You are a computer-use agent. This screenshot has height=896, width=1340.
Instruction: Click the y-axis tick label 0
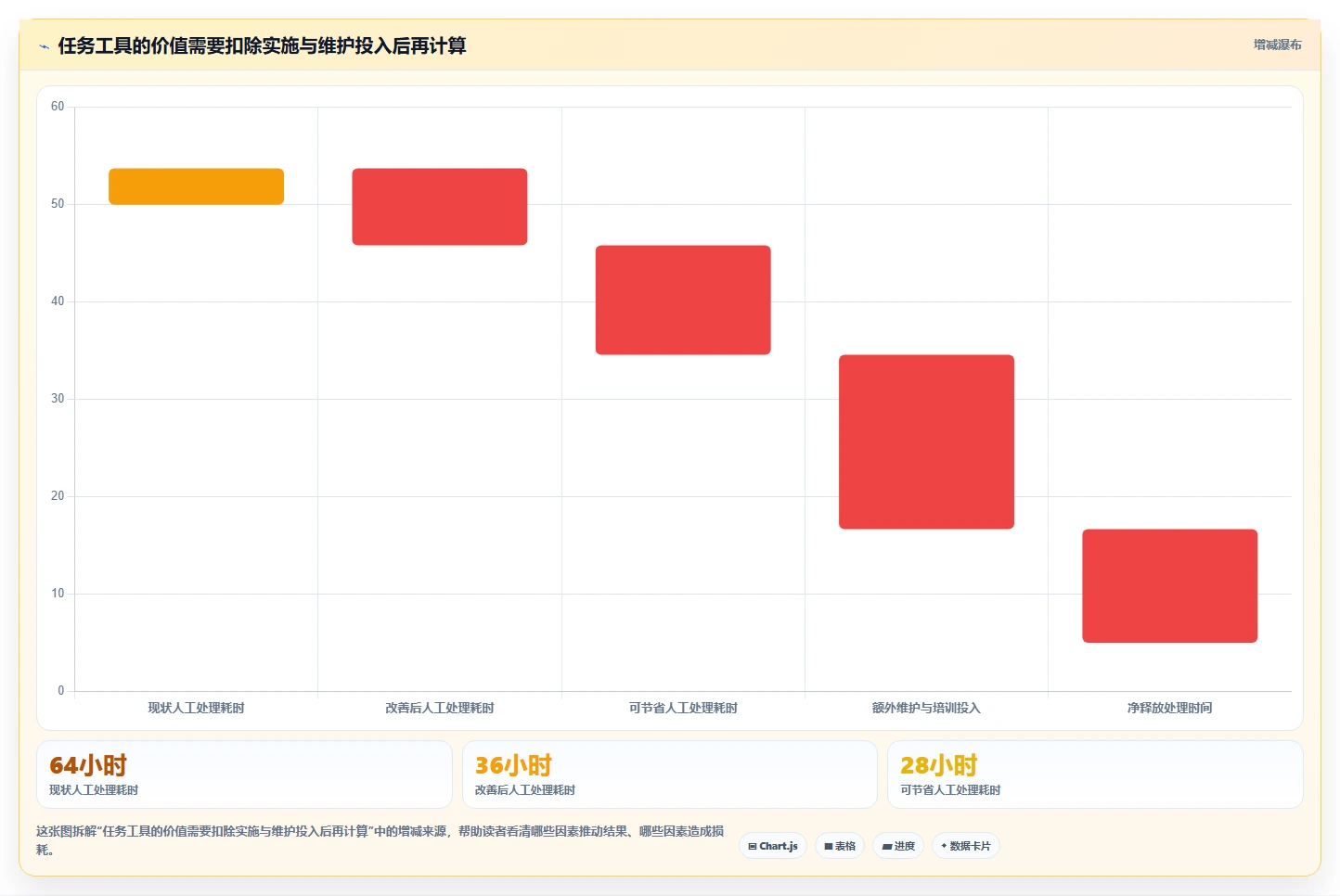click(x=61, y=691)
